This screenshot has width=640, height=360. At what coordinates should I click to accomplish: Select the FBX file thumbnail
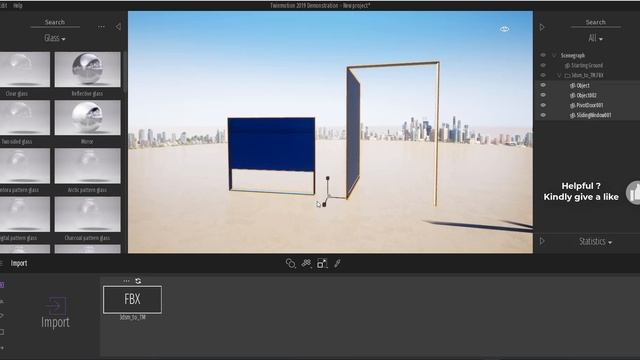tap(132, 300)
